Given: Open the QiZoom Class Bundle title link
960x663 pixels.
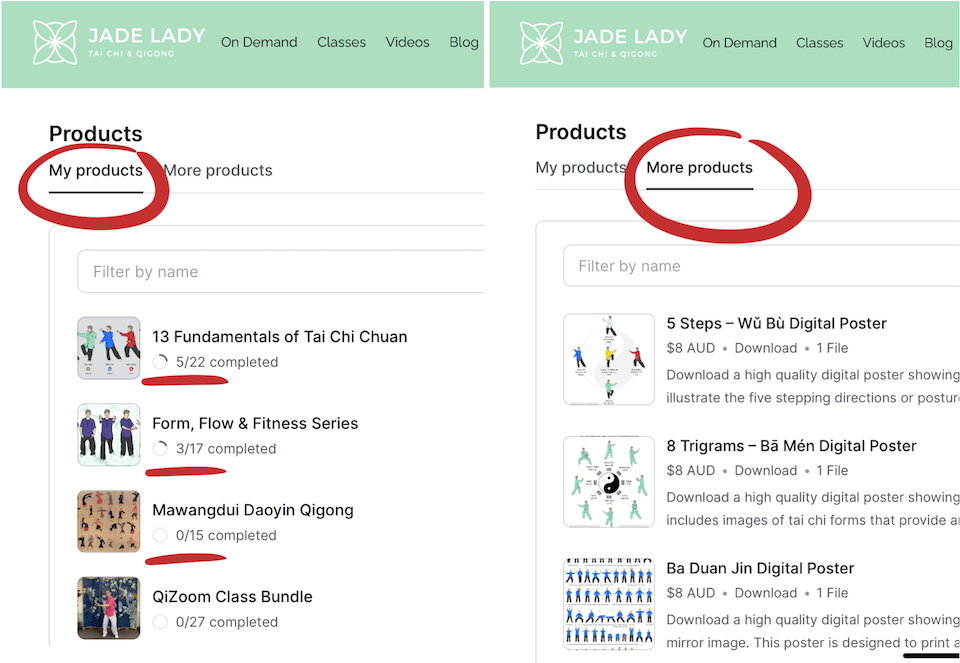Looking at the screenshot, I should click(232, 597).
